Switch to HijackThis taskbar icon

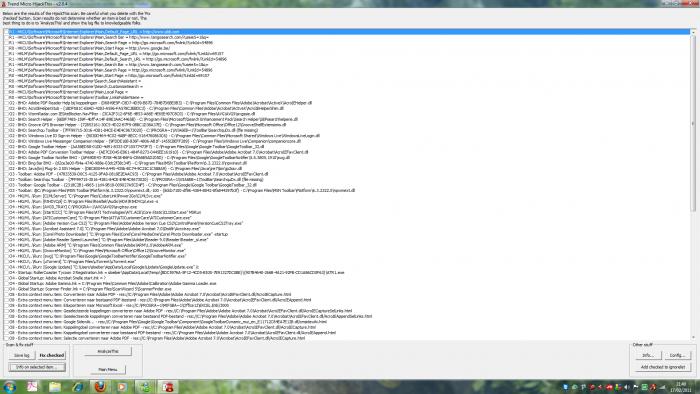tap(167, 387)
